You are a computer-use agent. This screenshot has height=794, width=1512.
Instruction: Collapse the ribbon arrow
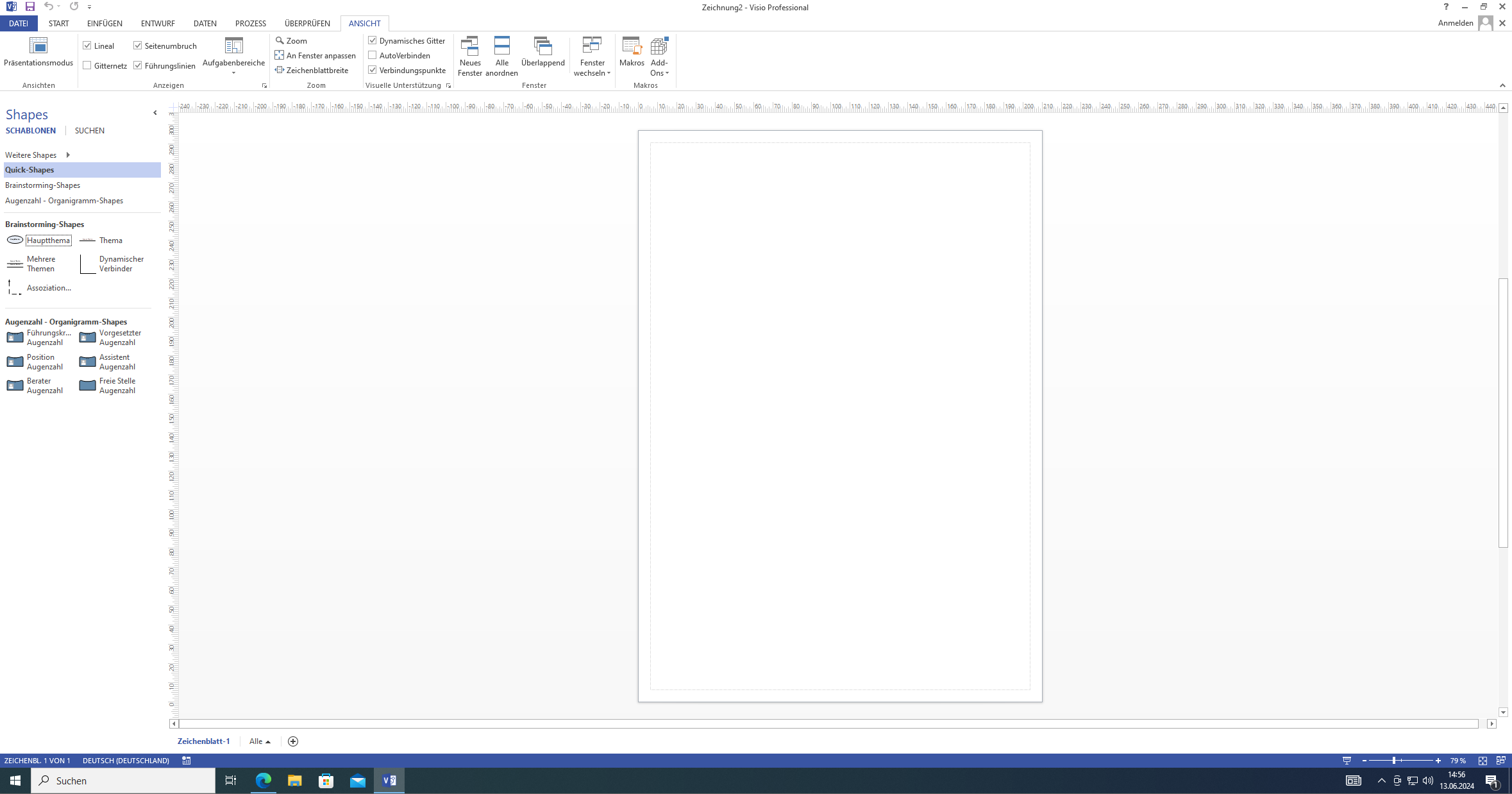pos(1502,85)
